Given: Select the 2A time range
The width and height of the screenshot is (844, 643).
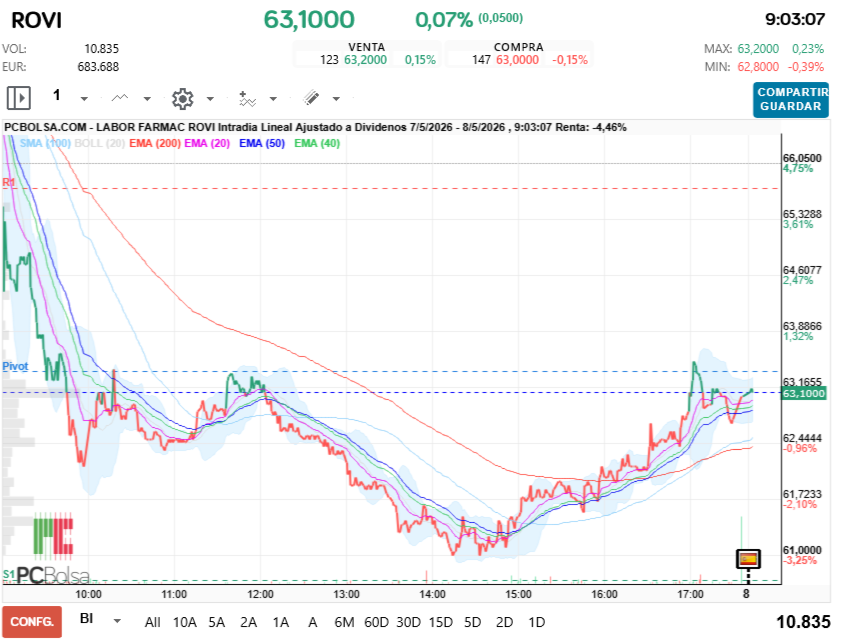Looking at the screenshot, I should (x=248, y=623).
